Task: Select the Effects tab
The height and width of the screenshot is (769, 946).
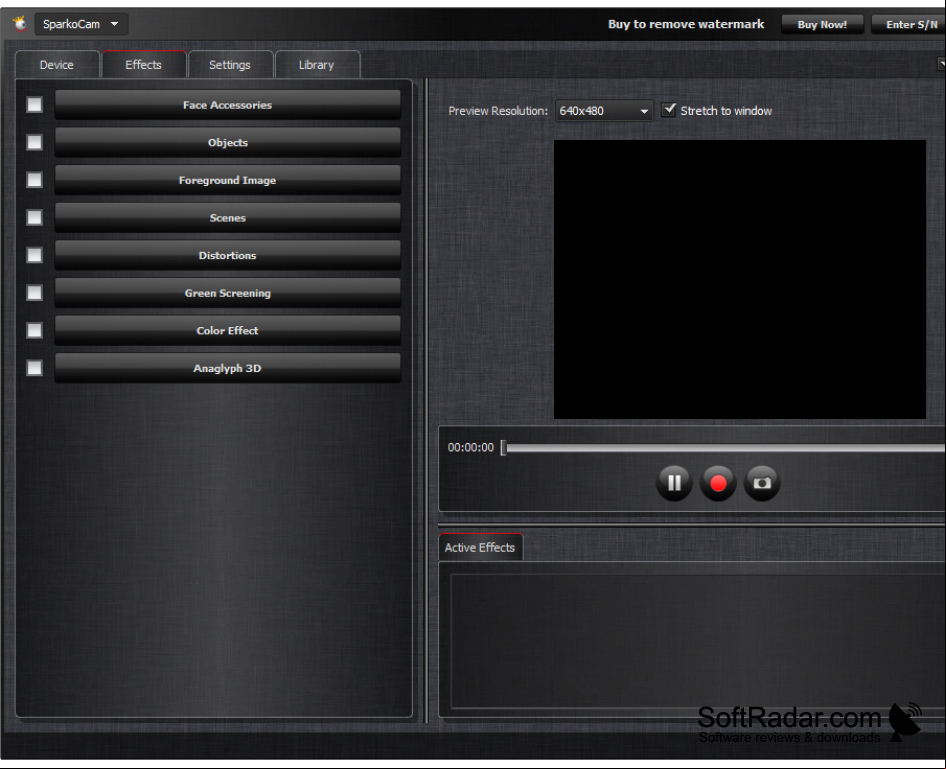Action: (144, 65)
